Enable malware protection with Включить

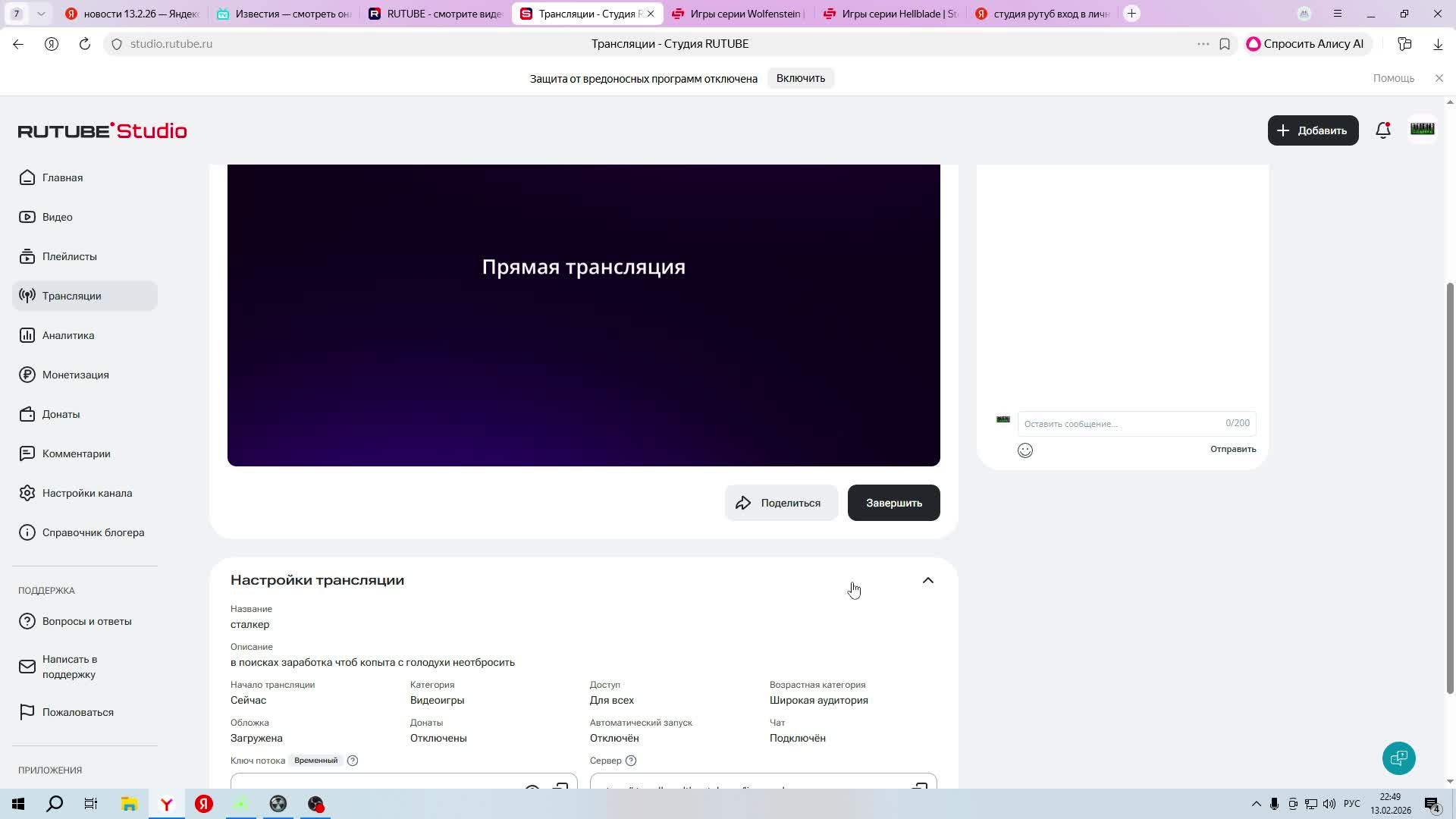click(x=800, y=78)
